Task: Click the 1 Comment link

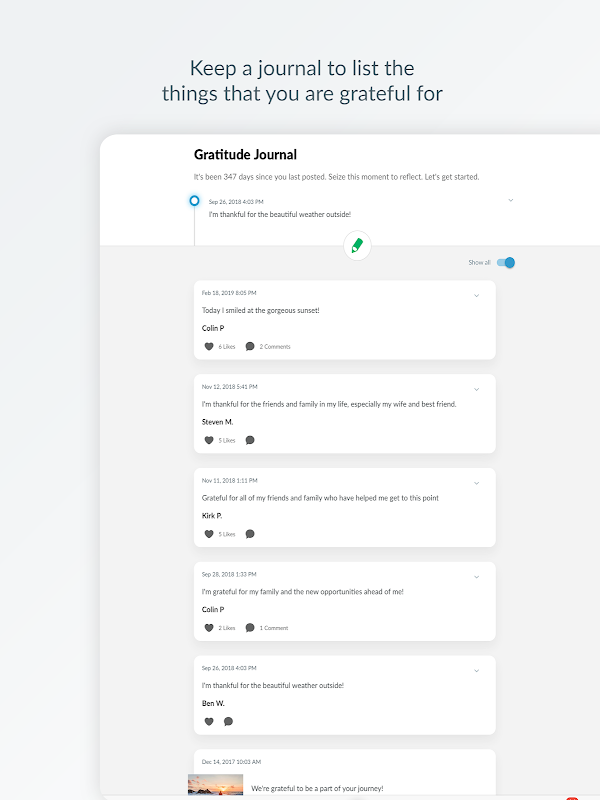Action: (x=273, y=628)
